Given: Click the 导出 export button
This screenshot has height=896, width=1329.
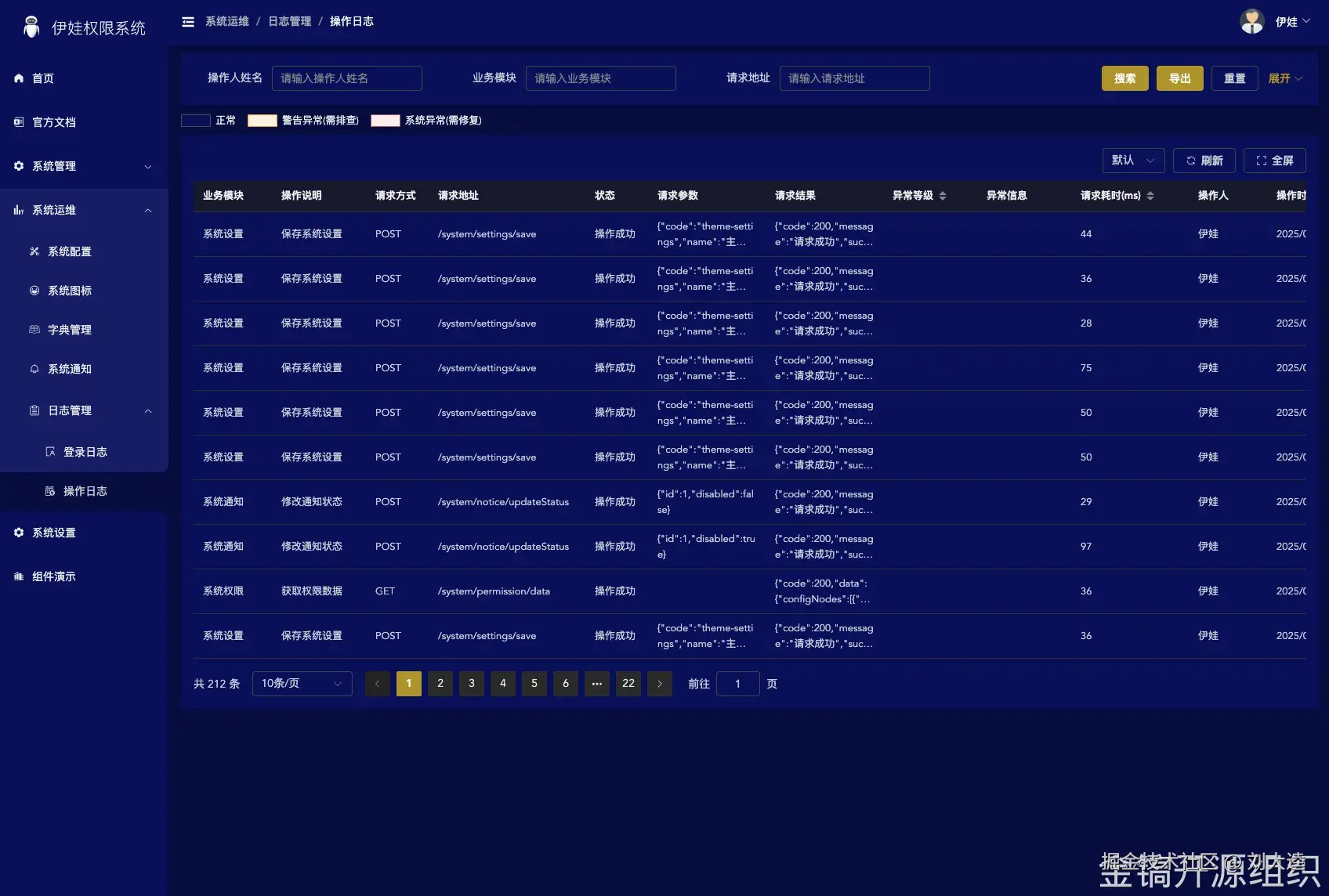Looking at the screenshot, I should (1180, 78).
